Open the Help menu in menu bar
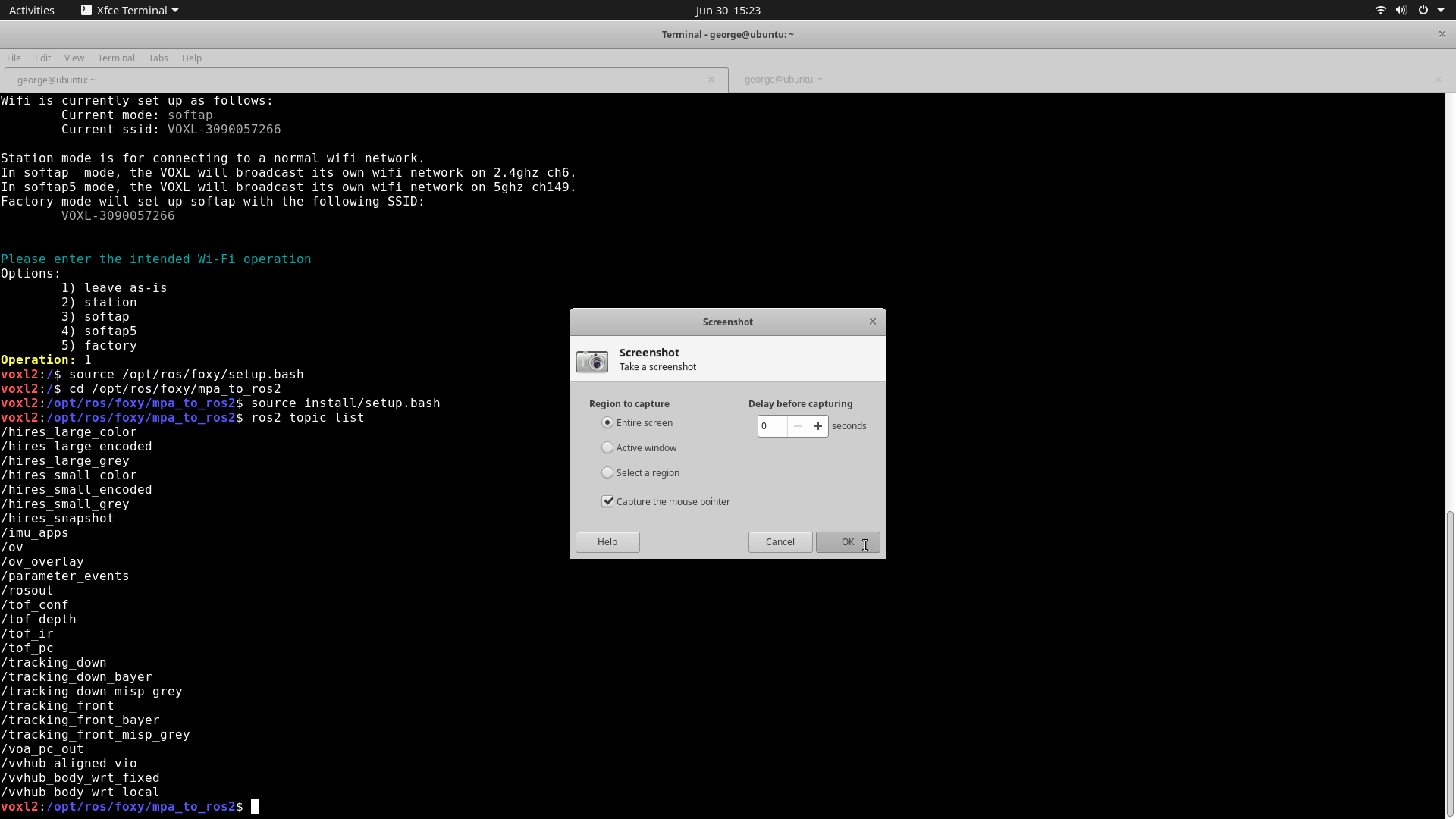1456x819 pixels. 192,58
